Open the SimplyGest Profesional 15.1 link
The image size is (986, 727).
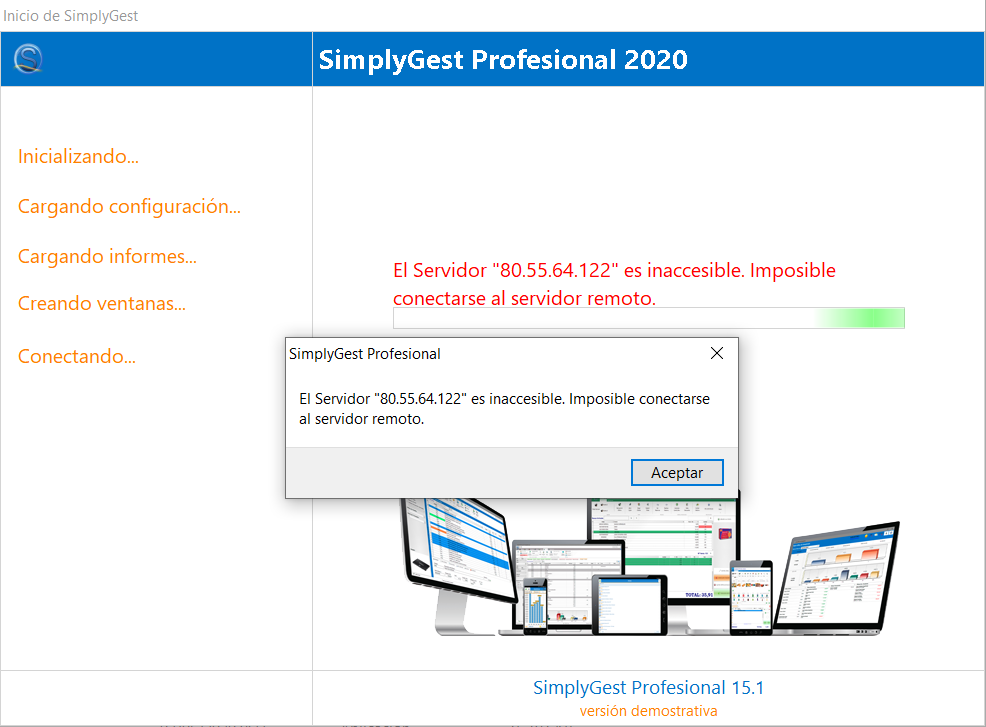click(x=648, y=687)
